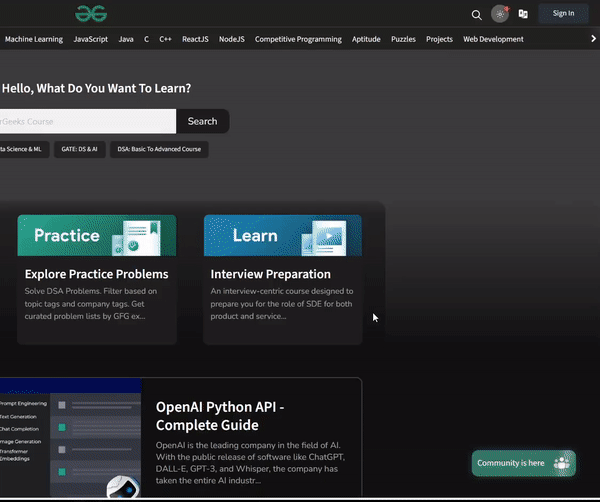Viewport: 600px width, 502px height.
Task: Click the Community is here button
Action: pos(523,463)
